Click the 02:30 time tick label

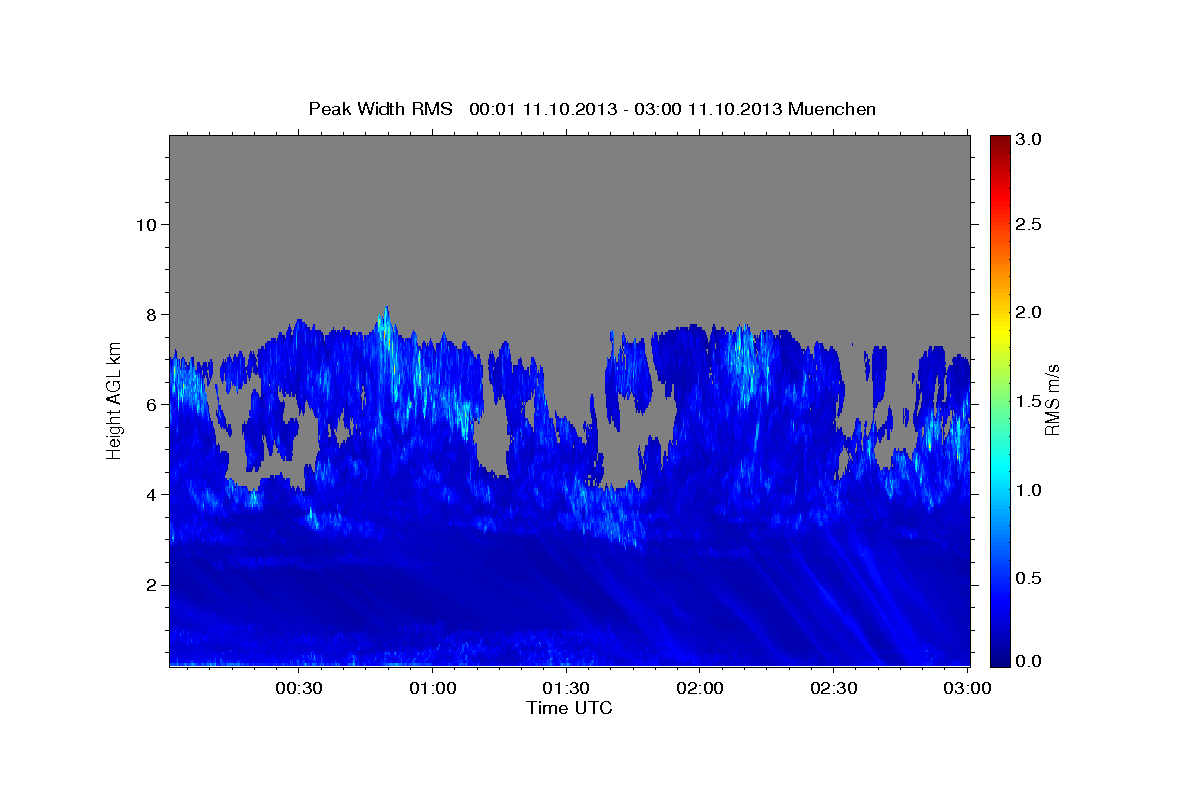[x=833, y=688]
